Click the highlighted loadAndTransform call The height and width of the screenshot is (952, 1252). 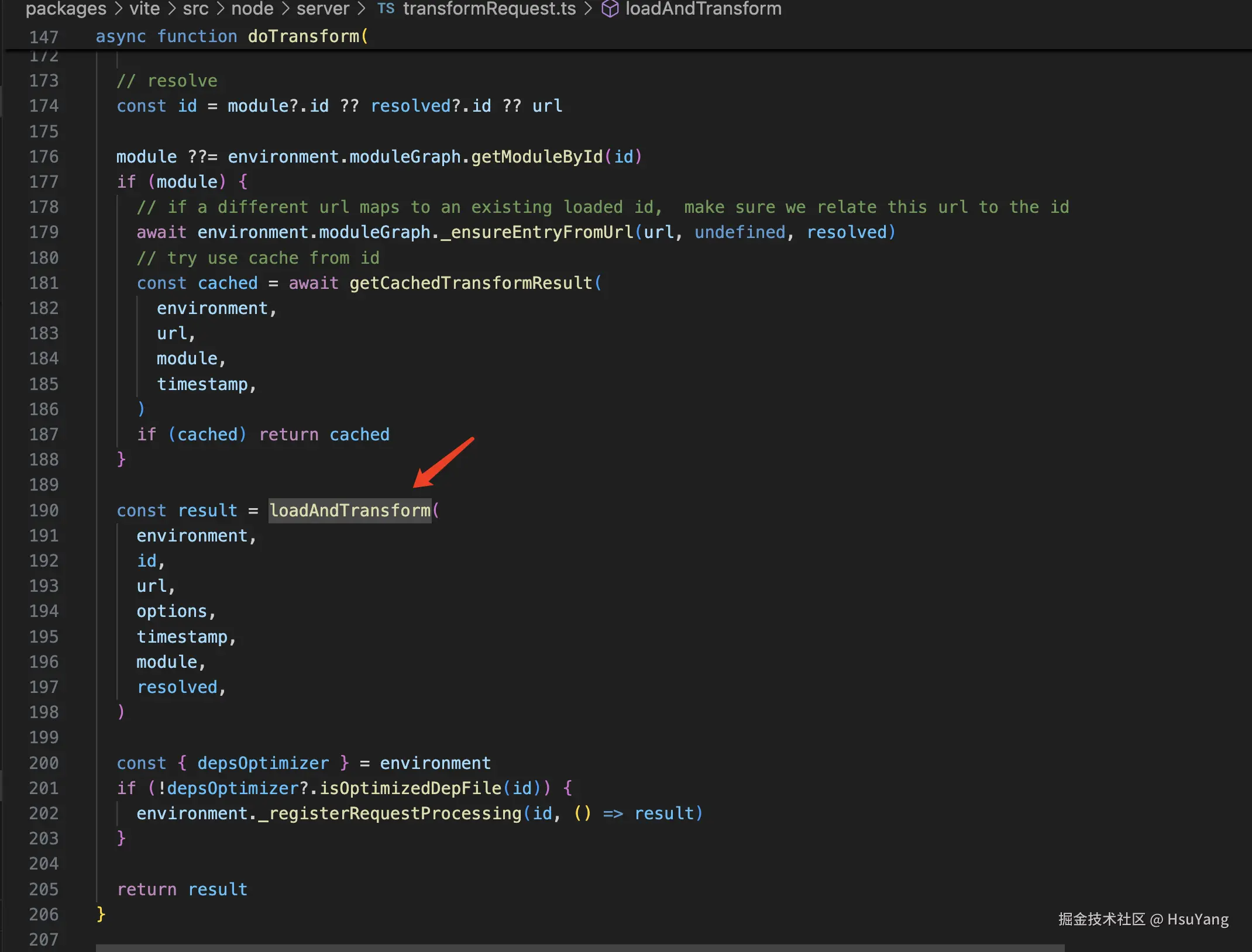pos(350,511)
